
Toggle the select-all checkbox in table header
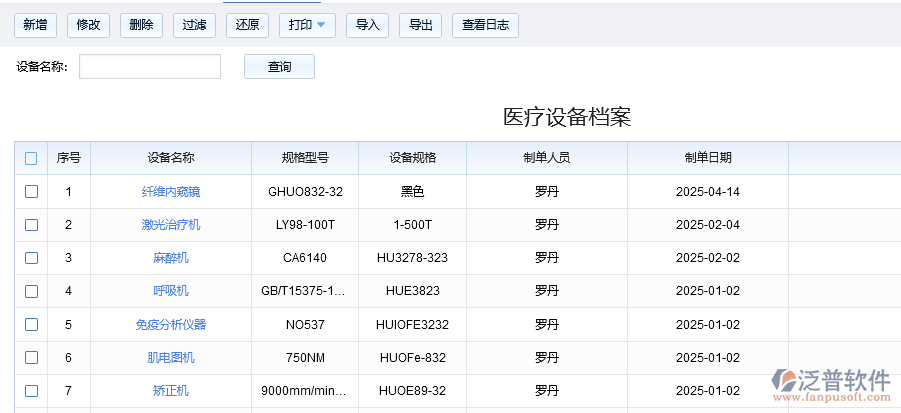31,158
